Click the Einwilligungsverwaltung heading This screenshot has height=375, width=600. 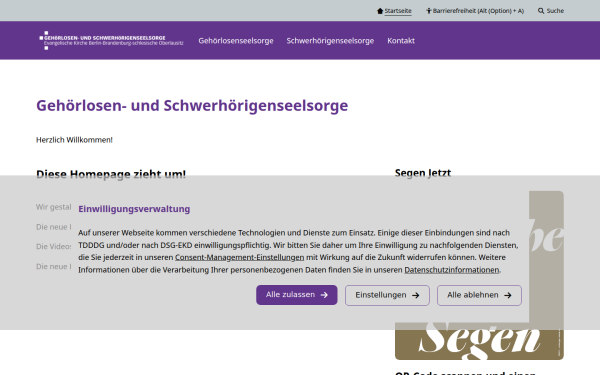tap(134, 209)
